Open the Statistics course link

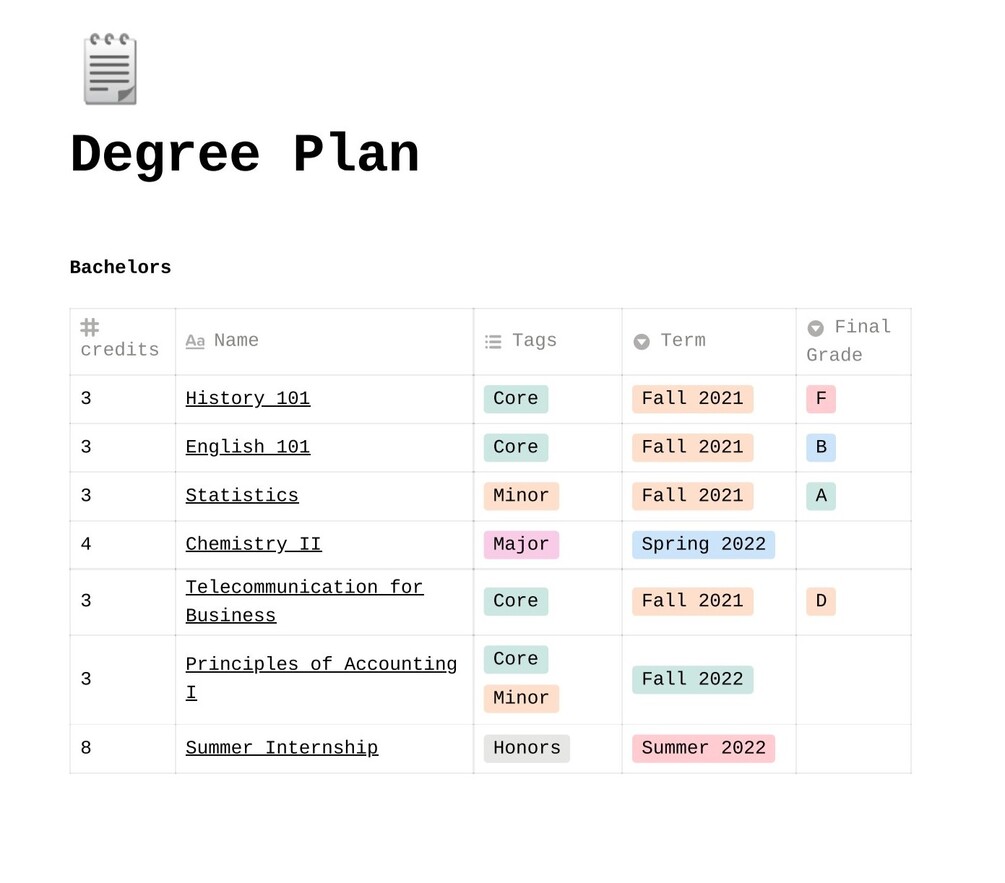click(x=242, y=495)
